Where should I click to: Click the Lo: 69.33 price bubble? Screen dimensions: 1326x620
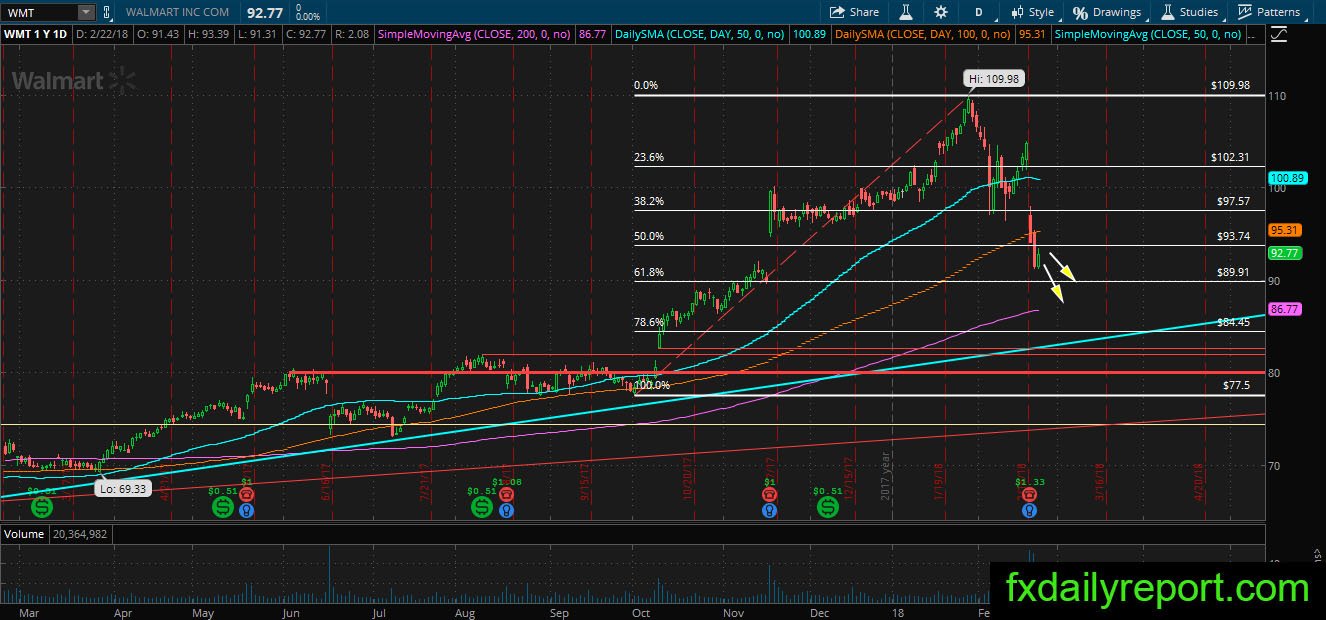coord(125,489)
